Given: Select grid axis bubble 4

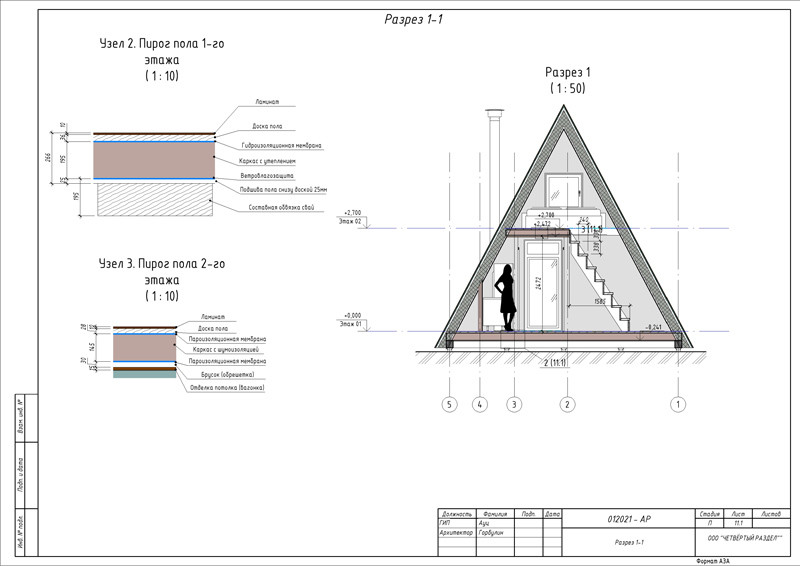Looking at the screenshot, I should pyautogui.click(x=481, y=404).
